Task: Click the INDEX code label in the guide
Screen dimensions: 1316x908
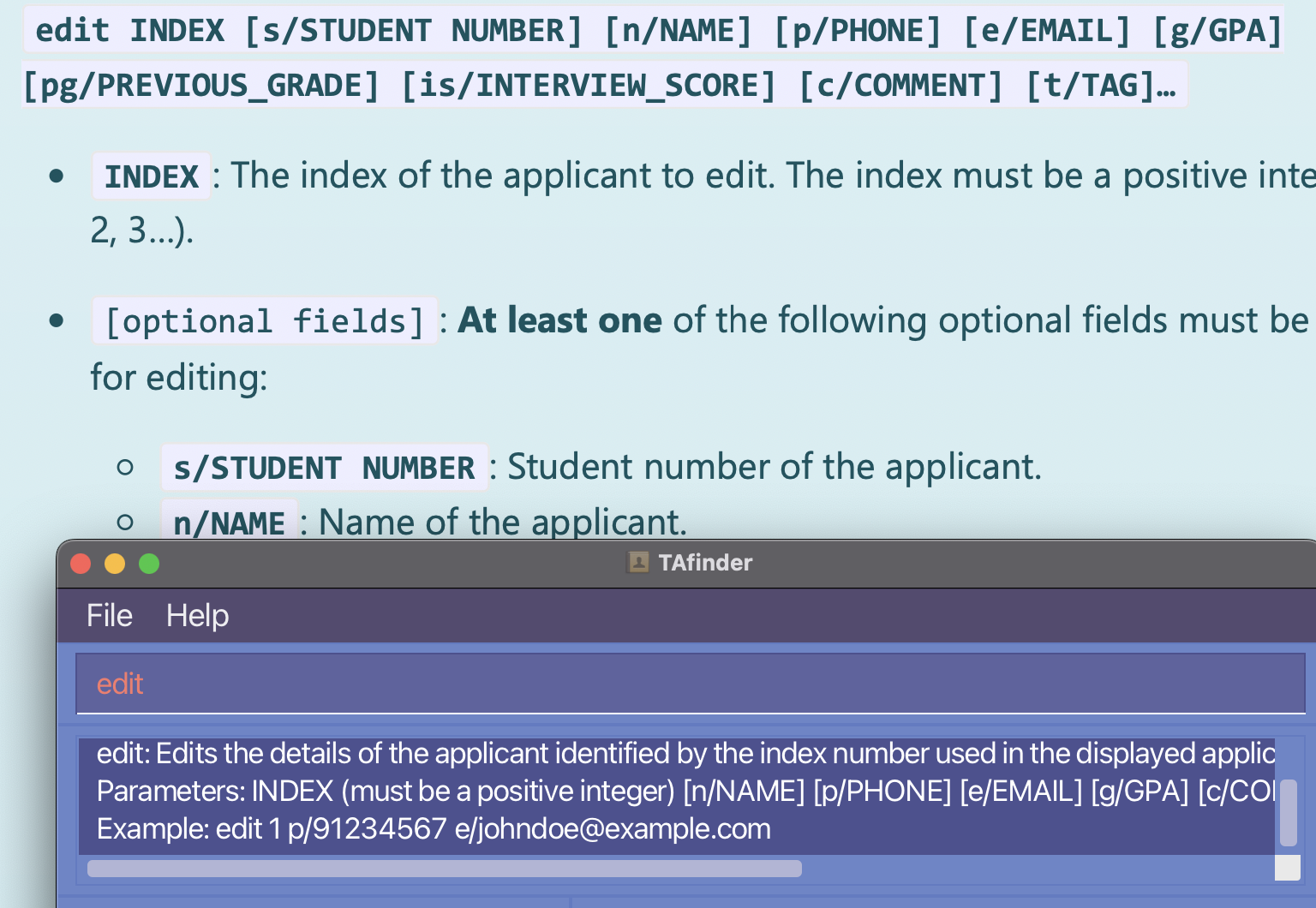Action: [x=152, y=176]
